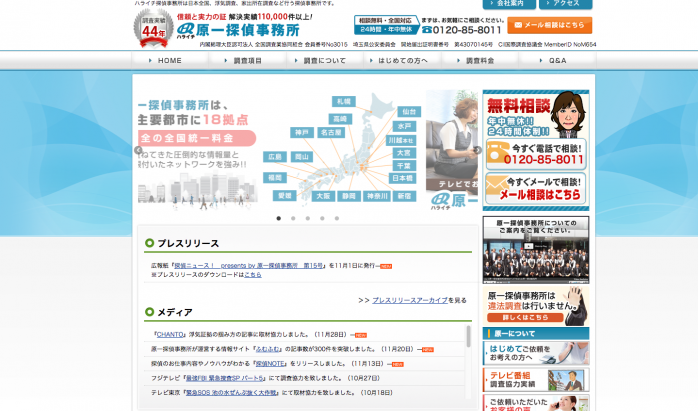Viewport: 698px width, 411px height.
Task: Click the 仙台 location label on map
Action: pyautogui.click(x=409, y=112)
